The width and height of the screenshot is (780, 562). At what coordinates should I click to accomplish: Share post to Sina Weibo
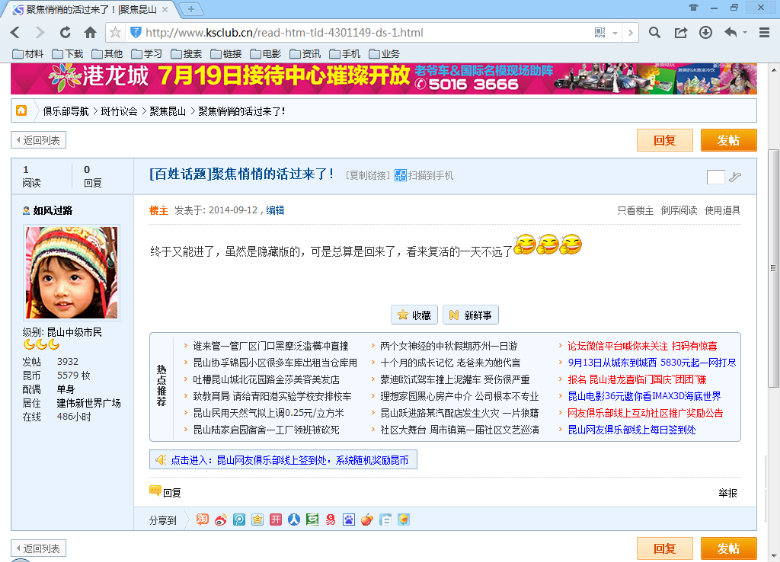click(221, 519)
